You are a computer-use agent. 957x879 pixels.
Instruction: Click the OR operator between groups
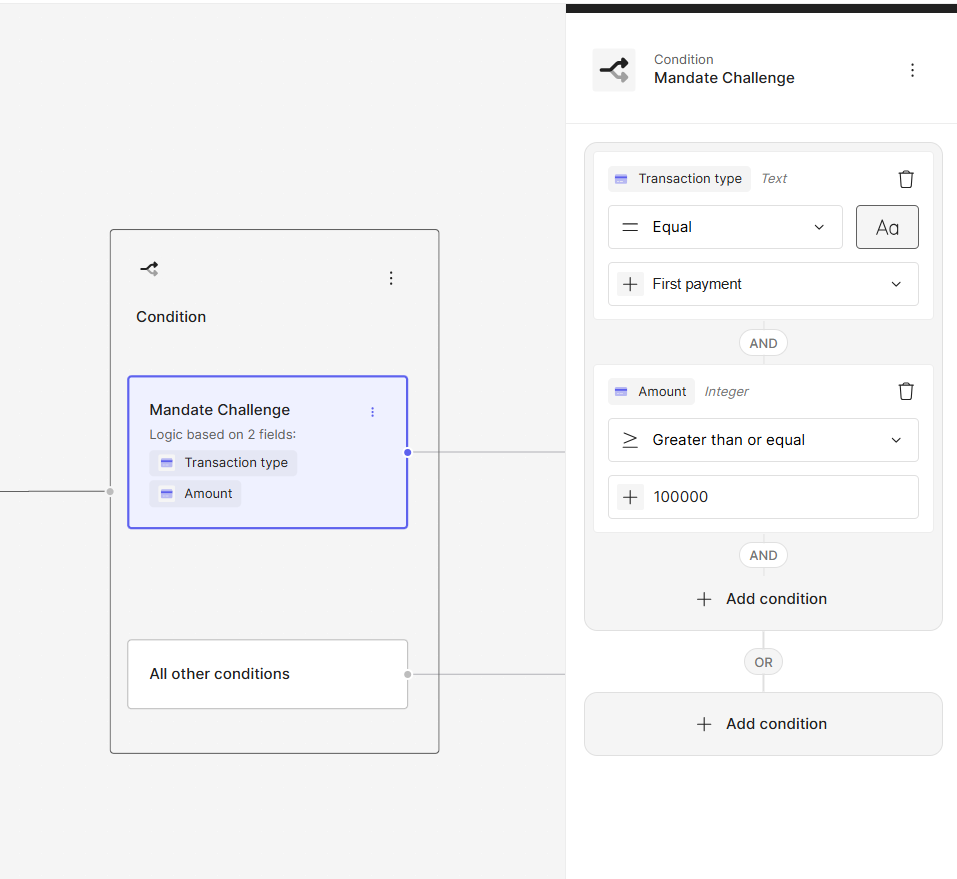[x=764, y=662]
